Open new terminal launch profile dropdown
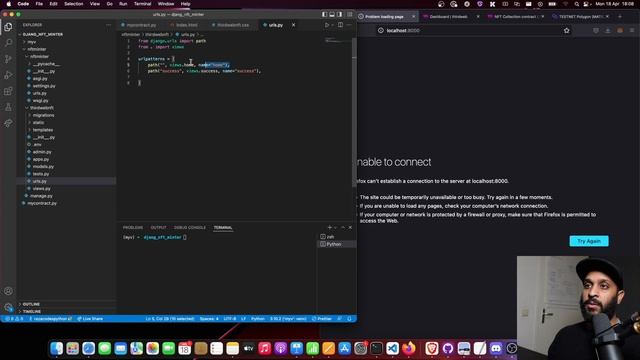 (x=336, y=227)
